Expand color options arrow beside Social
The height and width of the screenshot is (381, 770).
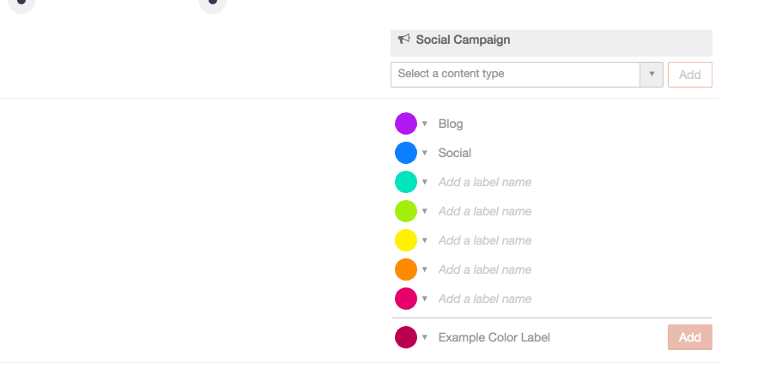(425, 153)
